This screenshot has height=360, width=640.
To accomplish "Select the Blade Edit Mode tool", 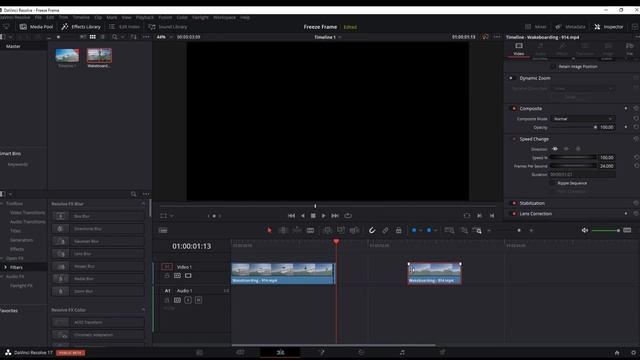I will click(310, 230).
